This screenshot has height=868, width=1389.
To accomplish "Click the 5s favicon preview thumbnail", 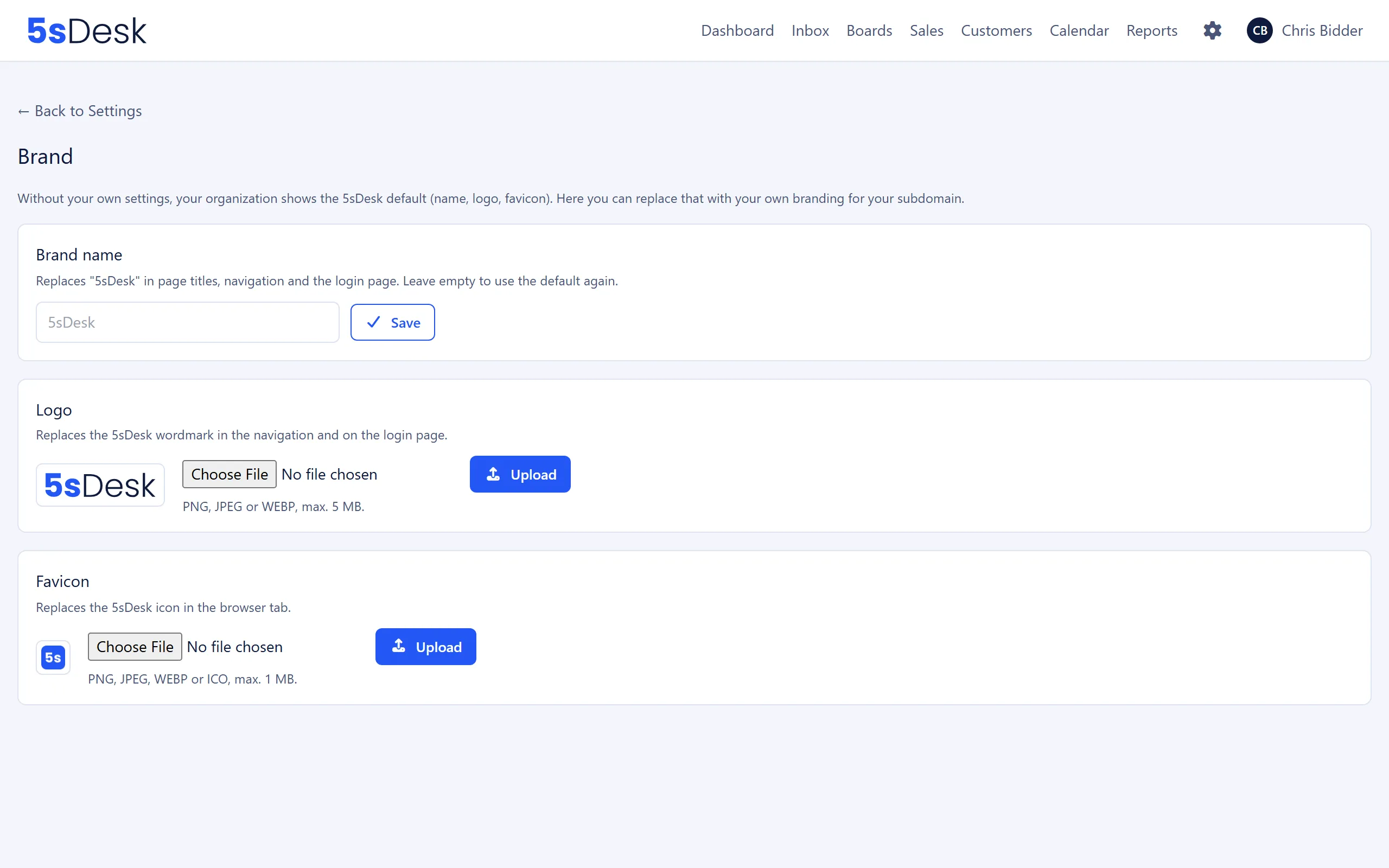I will click(x=53, y=658).
